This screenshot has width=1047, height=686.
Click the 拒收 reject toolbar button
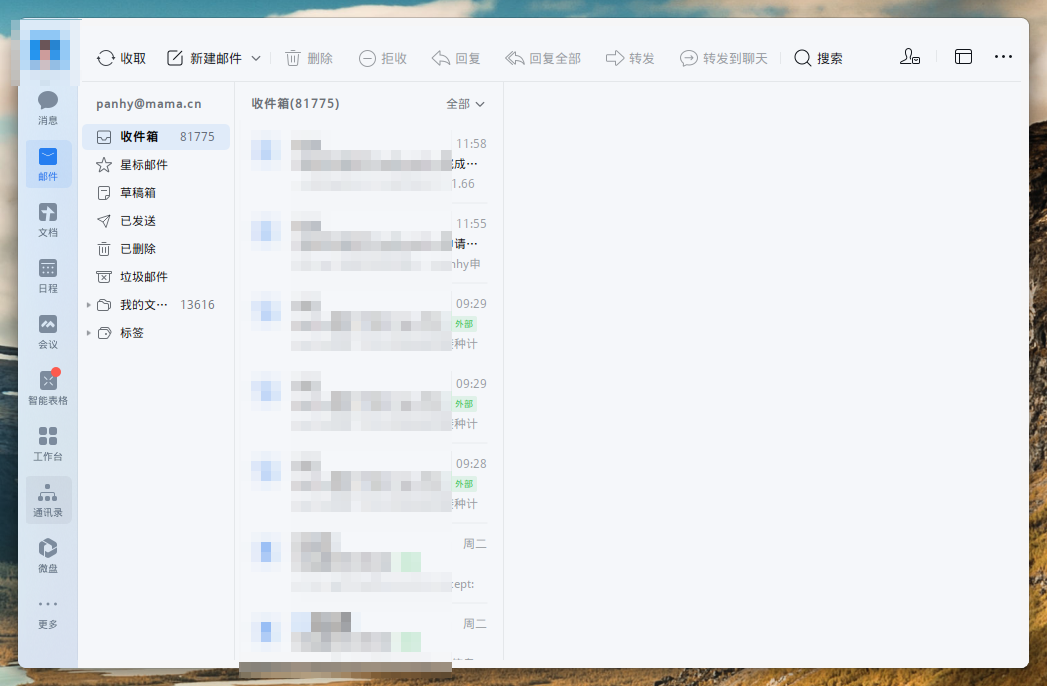point(383,59)
